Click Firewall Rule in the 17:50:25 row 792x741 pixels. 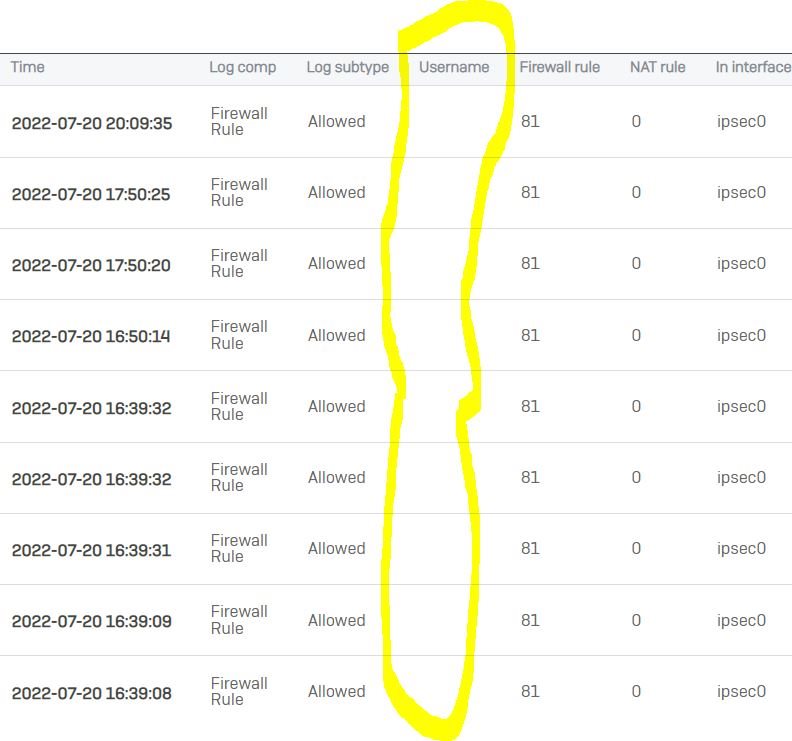[239, 192]
